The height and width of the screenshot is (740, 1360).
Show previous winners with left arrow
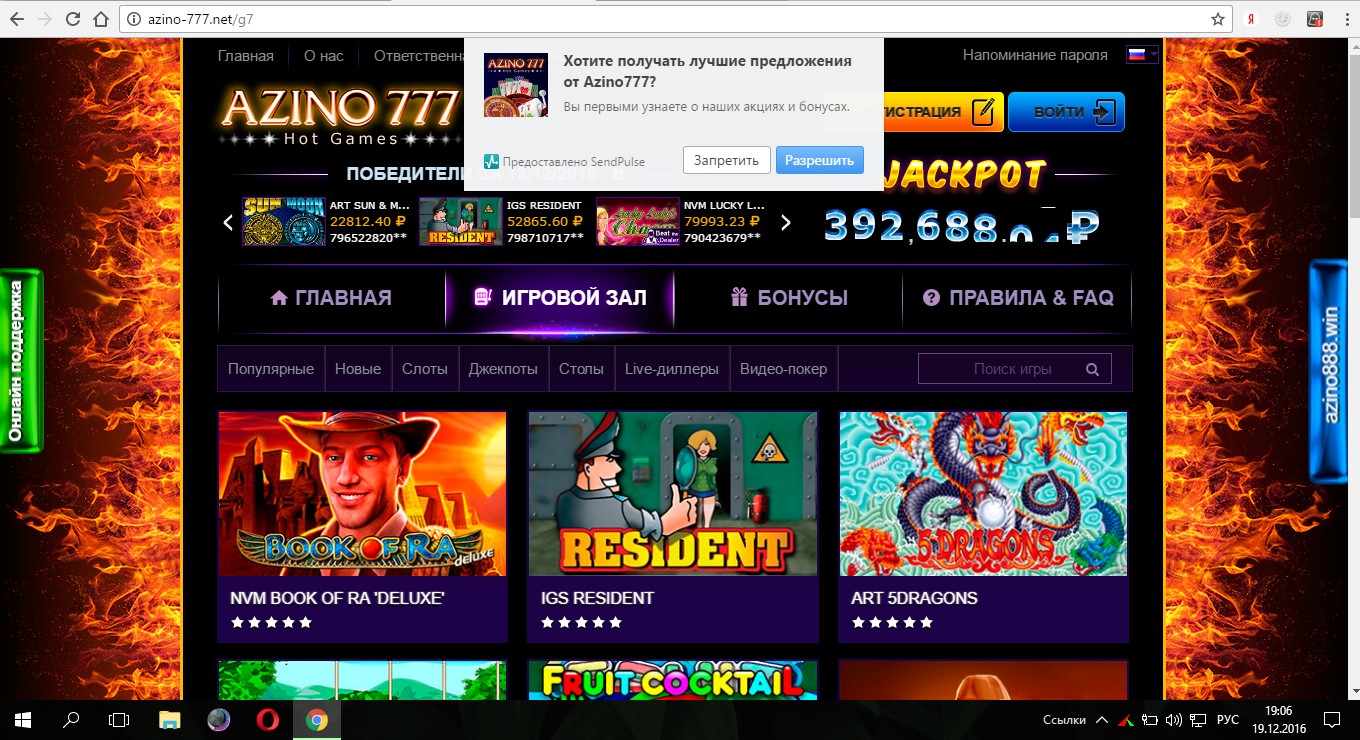[228, 222]
